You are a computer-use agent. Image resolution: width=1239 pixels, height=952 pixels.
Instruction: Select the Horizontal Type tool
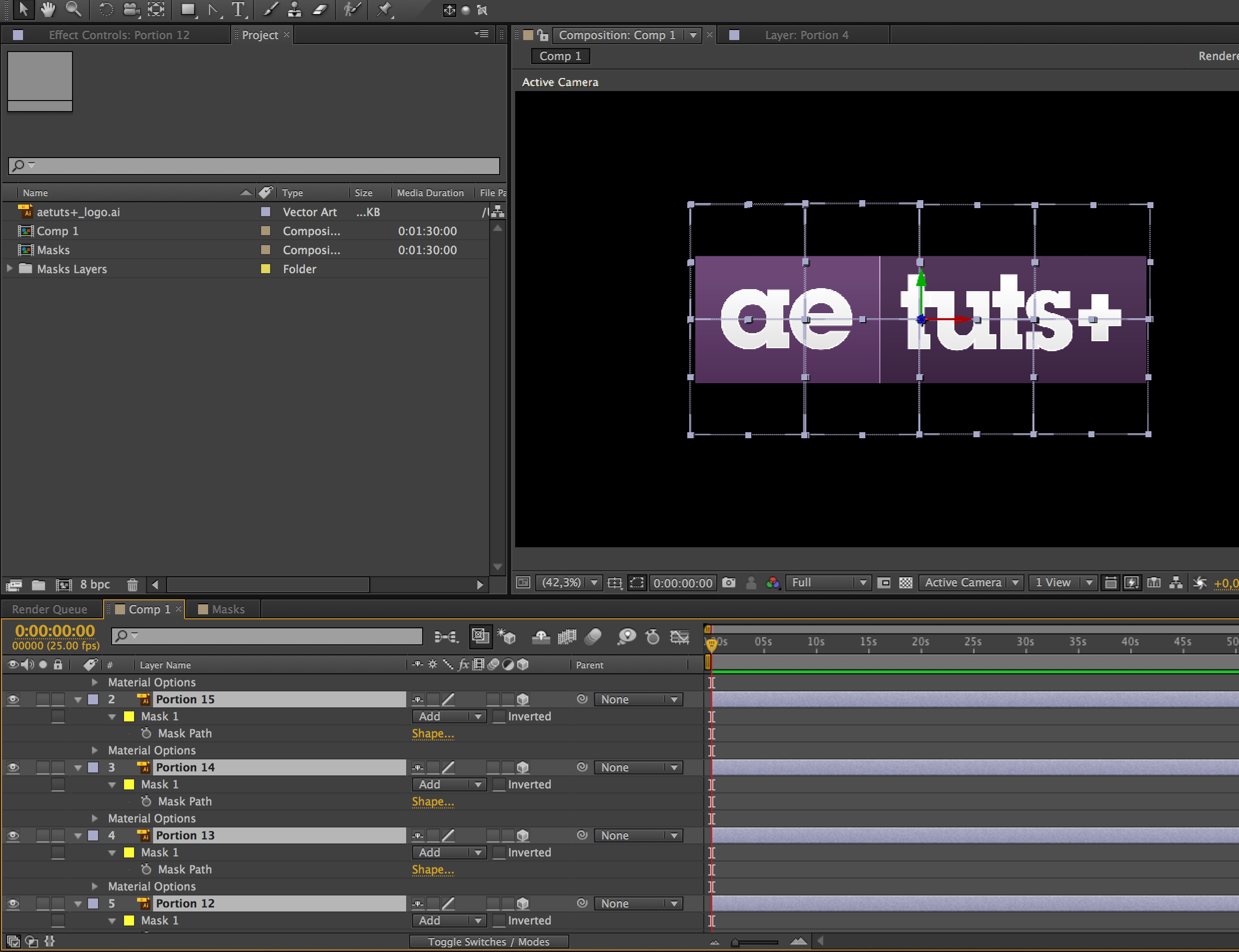[239, 10]
